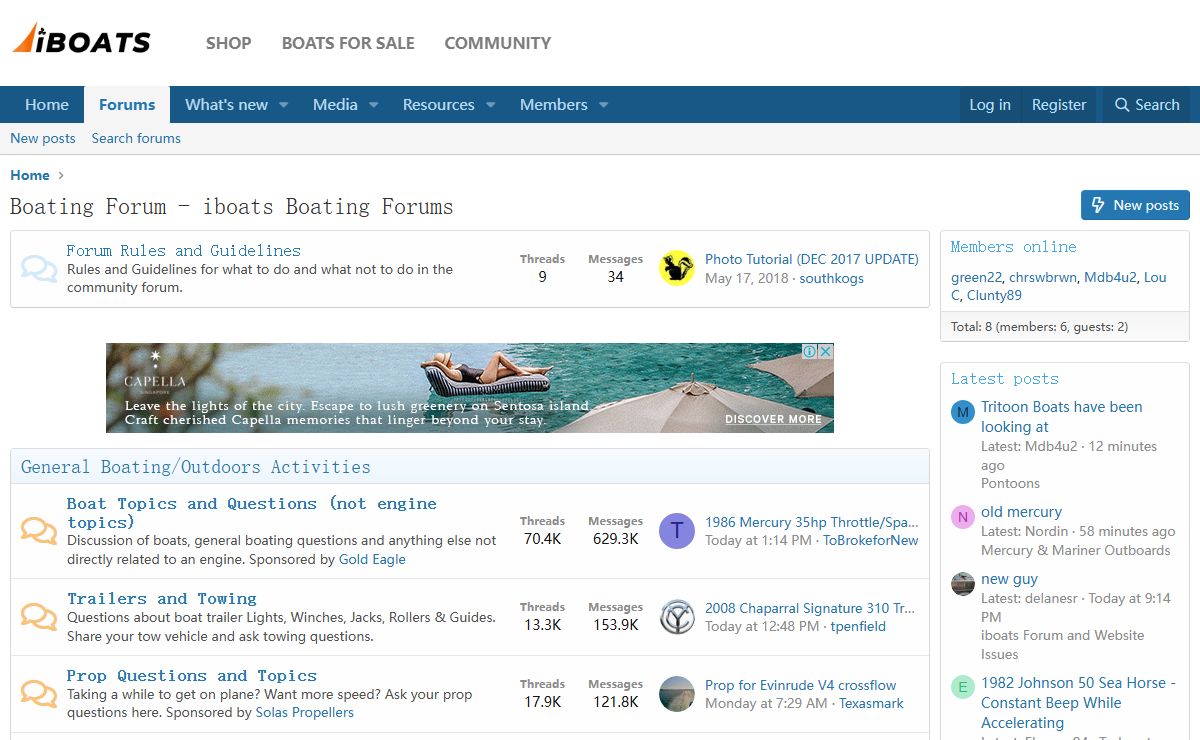Screen dimensions: 1200x740
Task: Click green22 in Members online
Action: tap(976, 277)
